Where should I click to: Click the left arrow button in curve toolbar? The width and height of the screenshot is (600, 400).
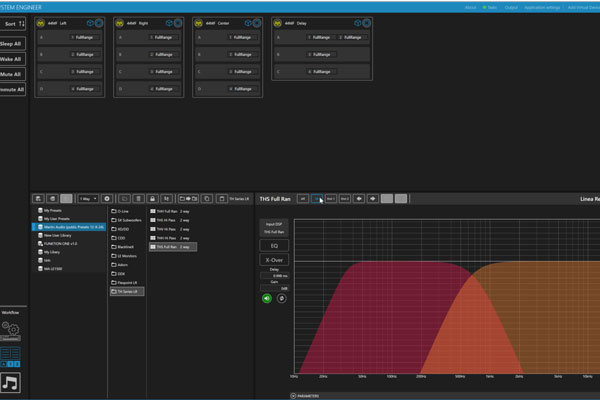[359, 199]
